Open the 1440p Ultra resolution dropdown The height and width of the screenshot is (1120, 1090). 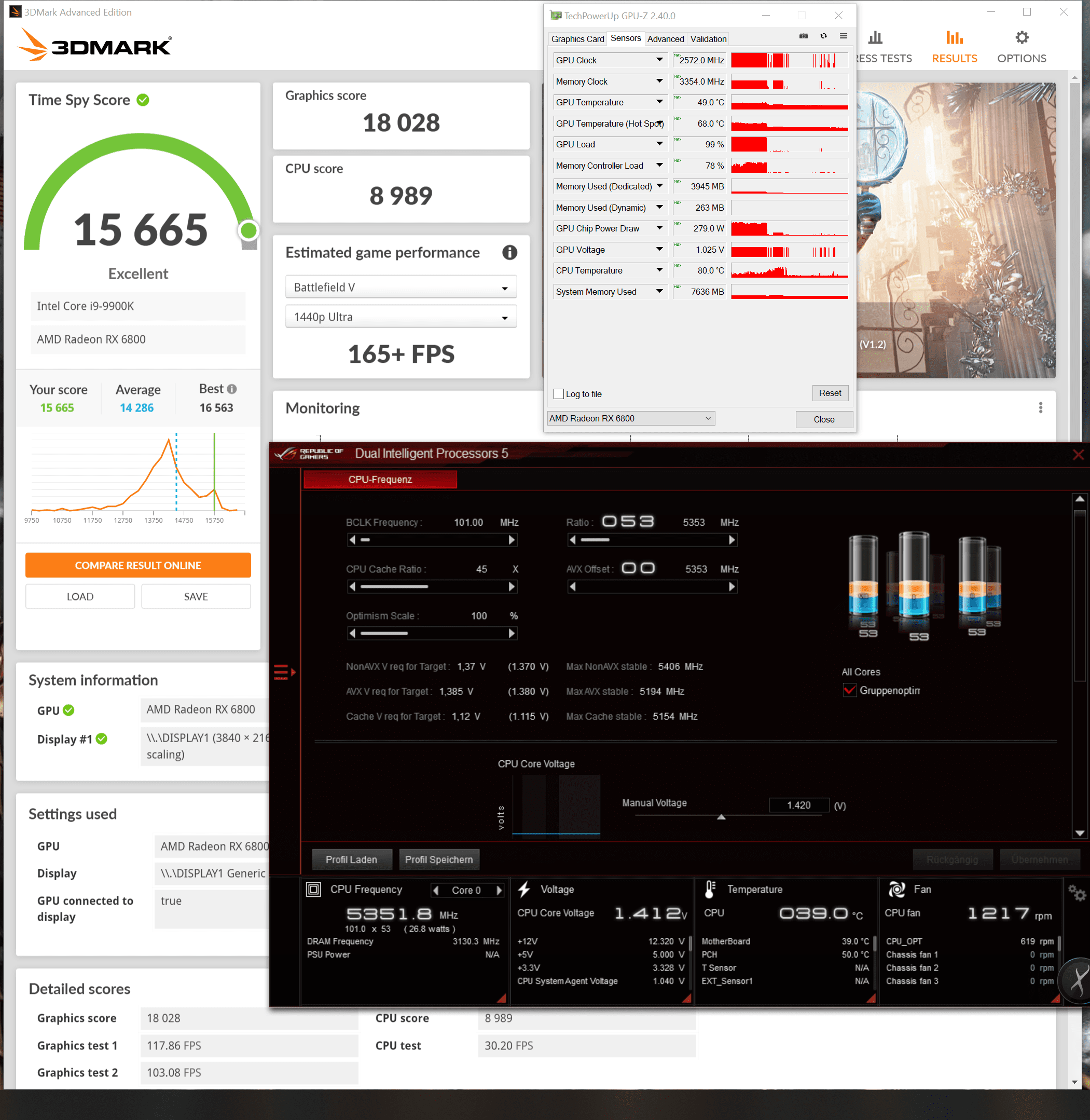point(401,317)
